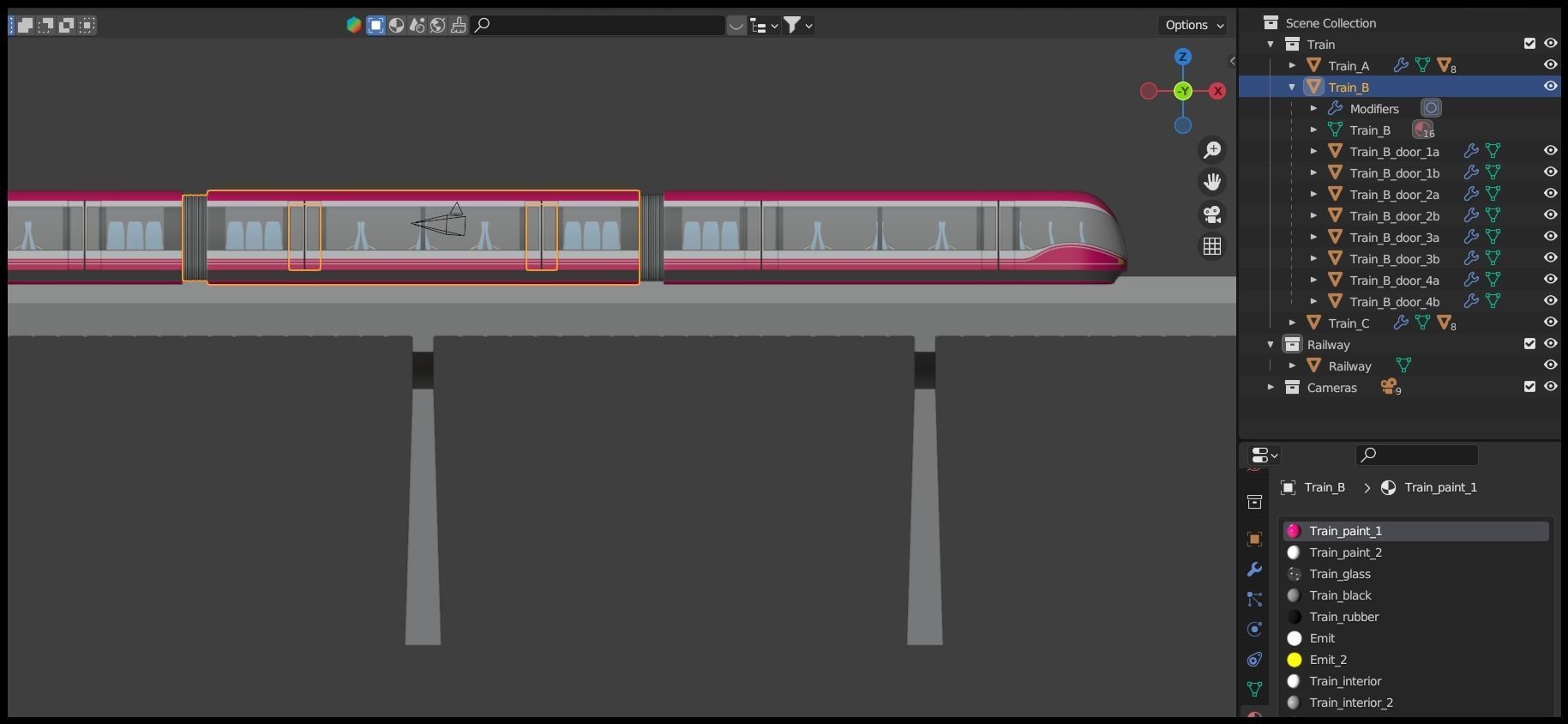1568x724 pixels.
Task: Click the children count icon in the Train_C row
Action: 1446,323
